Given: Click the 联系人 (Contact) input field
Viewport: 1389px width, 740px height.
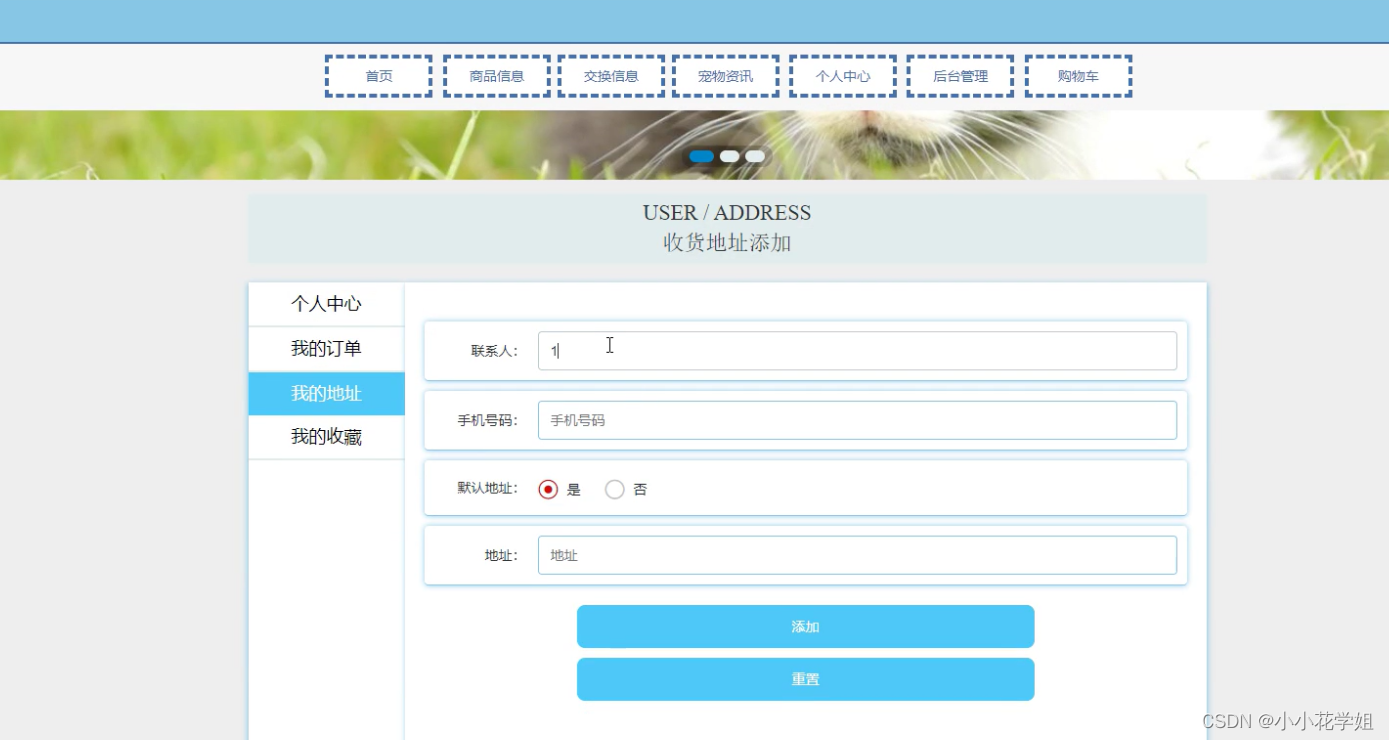Looking at the screenshot, I should (857, 350).
